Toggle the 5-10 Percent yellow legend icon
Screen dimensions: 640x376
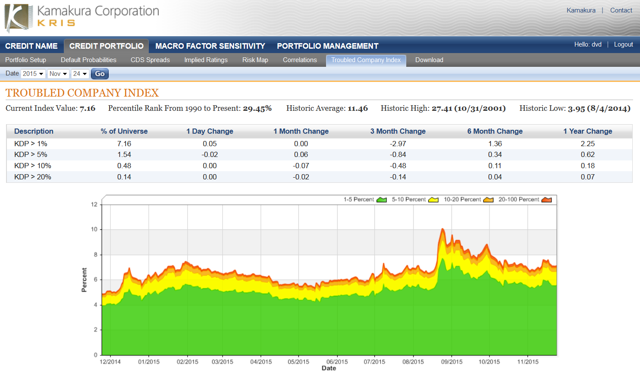click(433, 200)
